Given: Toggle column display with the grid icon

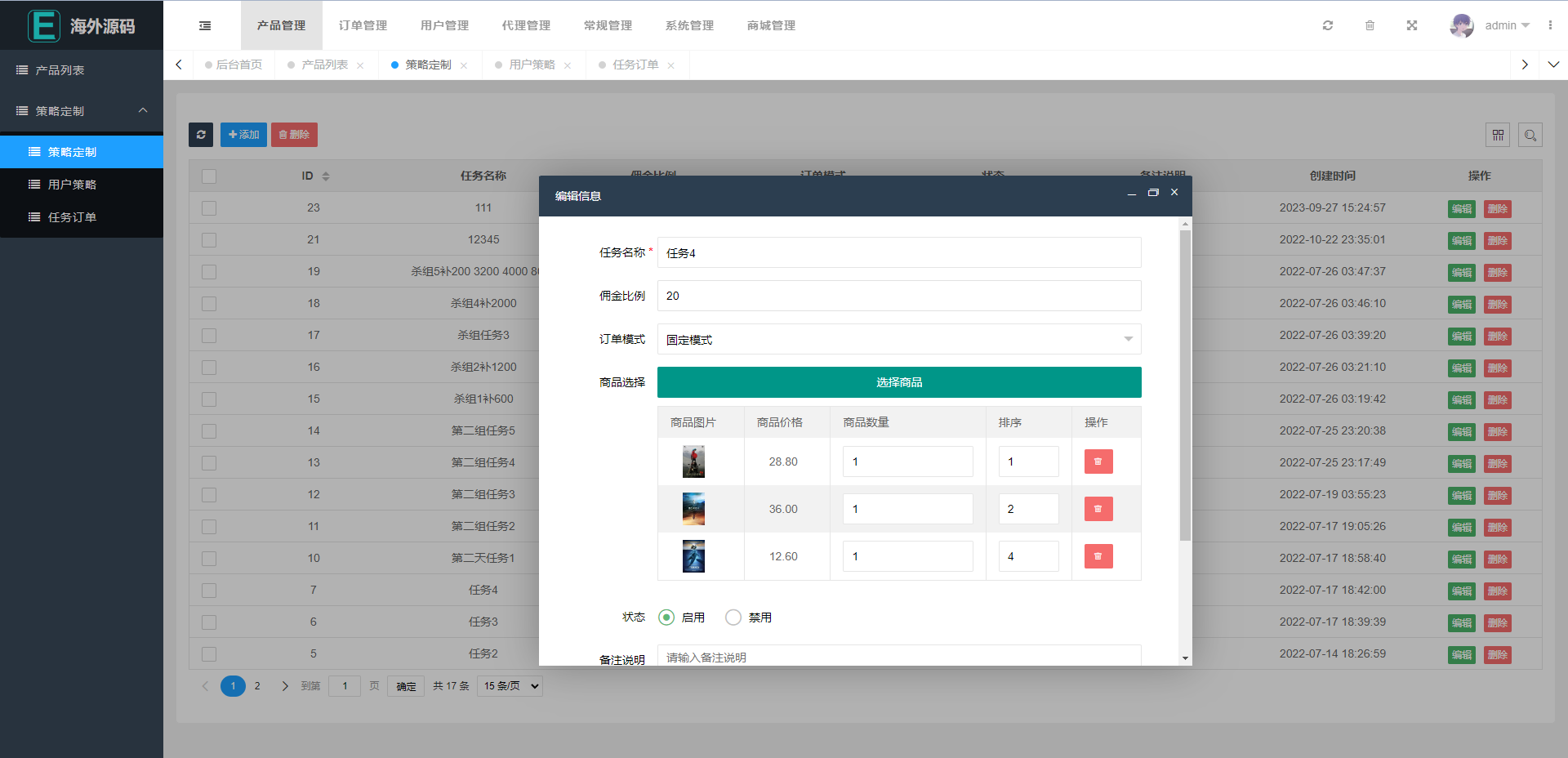Looking at the screenshot, I should 1499,135.
